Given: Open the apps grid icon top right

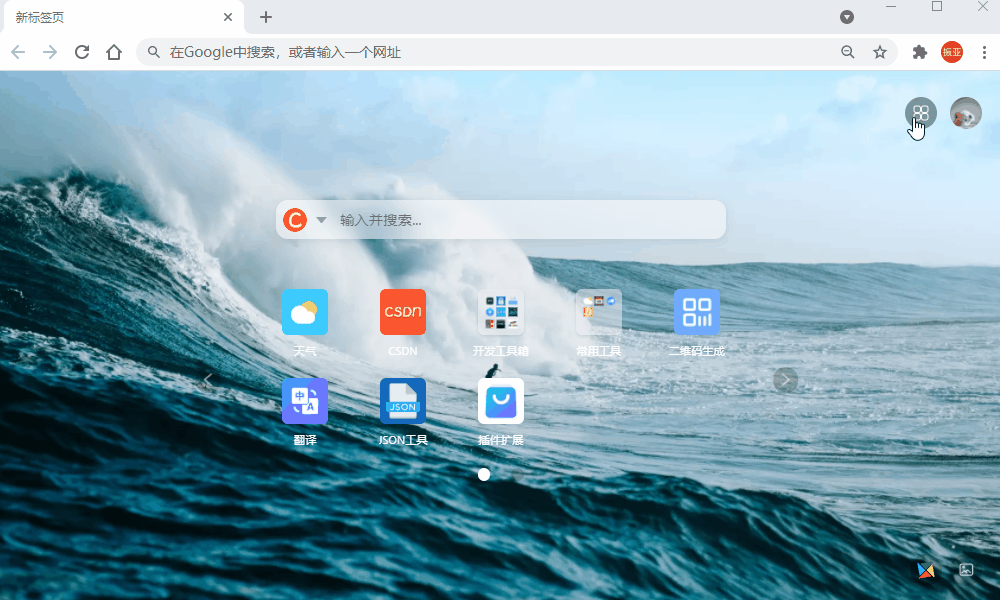Looking at the screenshot, I should coord(921,113).
